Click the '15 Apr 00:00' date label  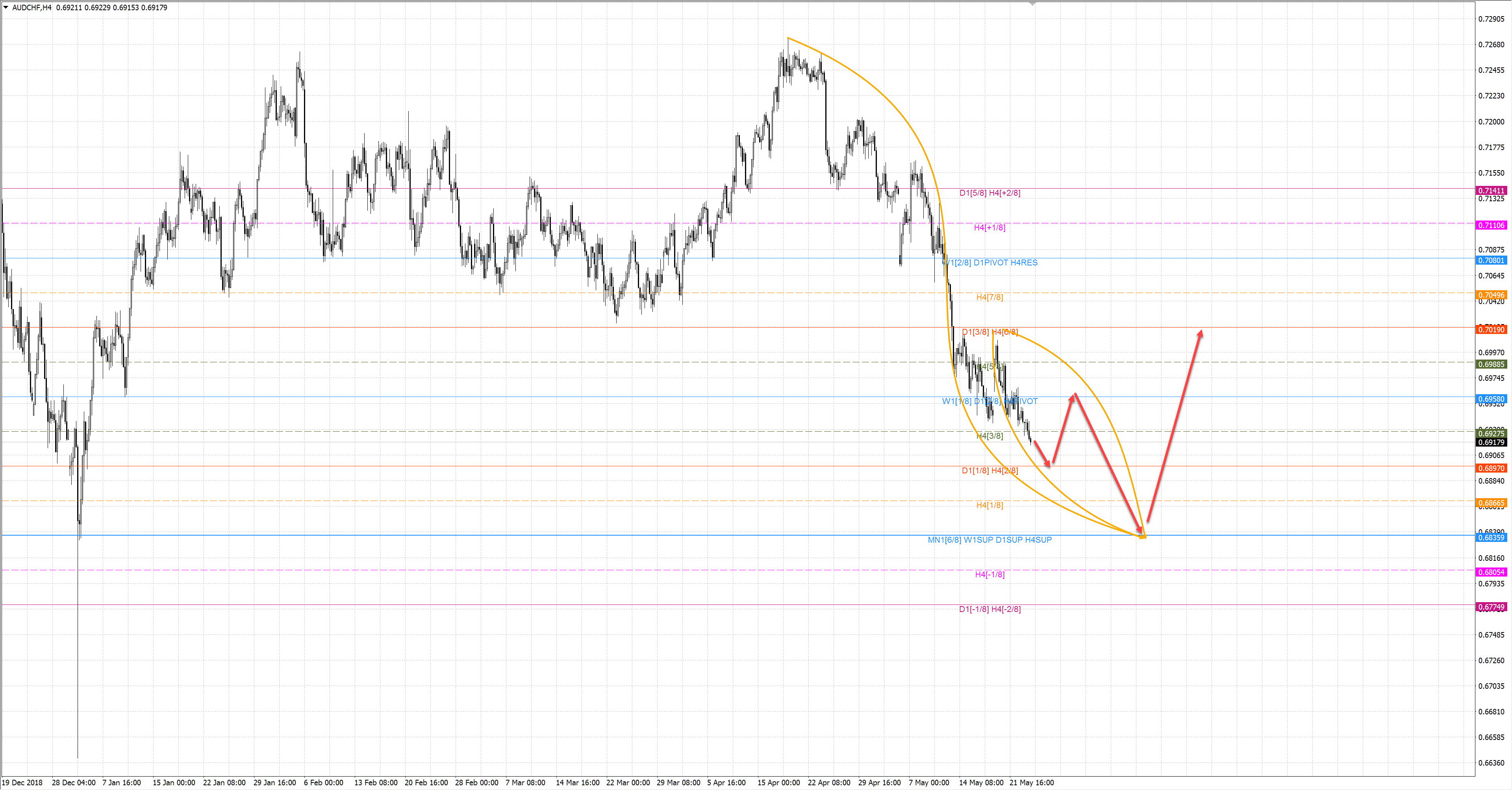[778, 783]
